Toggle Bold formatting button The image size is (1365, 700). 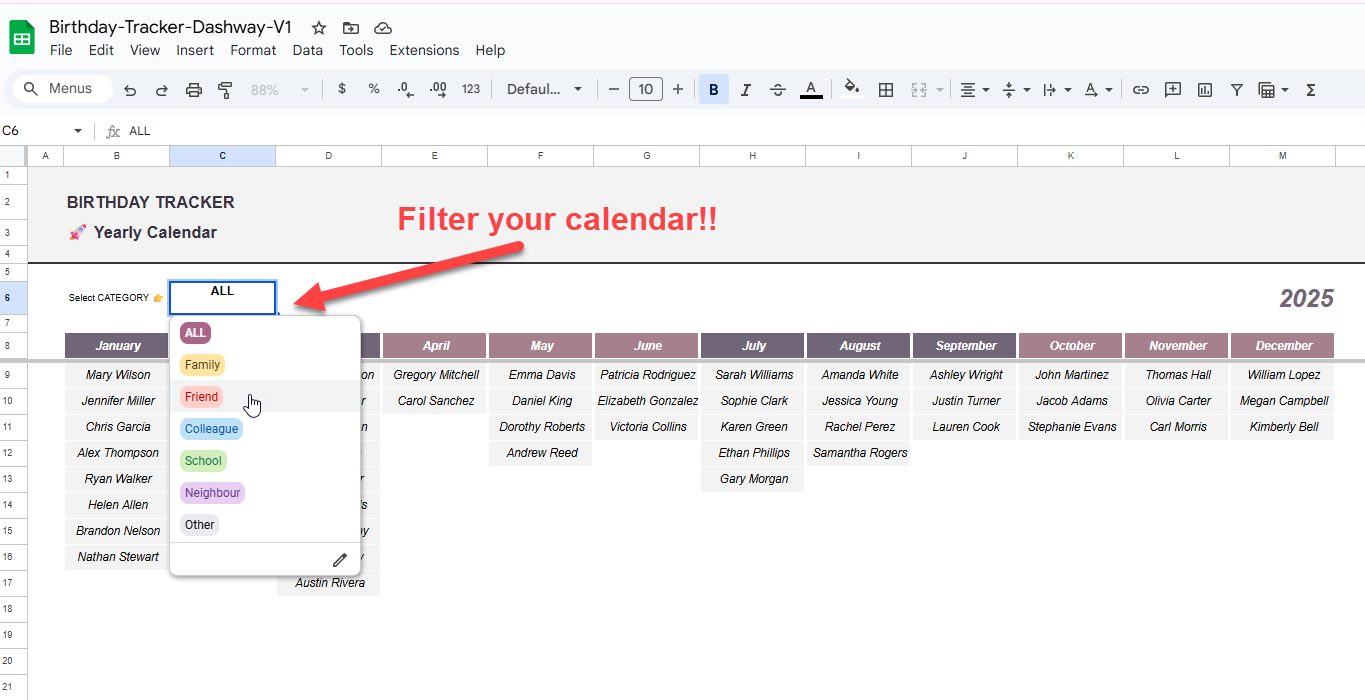coord(714,90)
